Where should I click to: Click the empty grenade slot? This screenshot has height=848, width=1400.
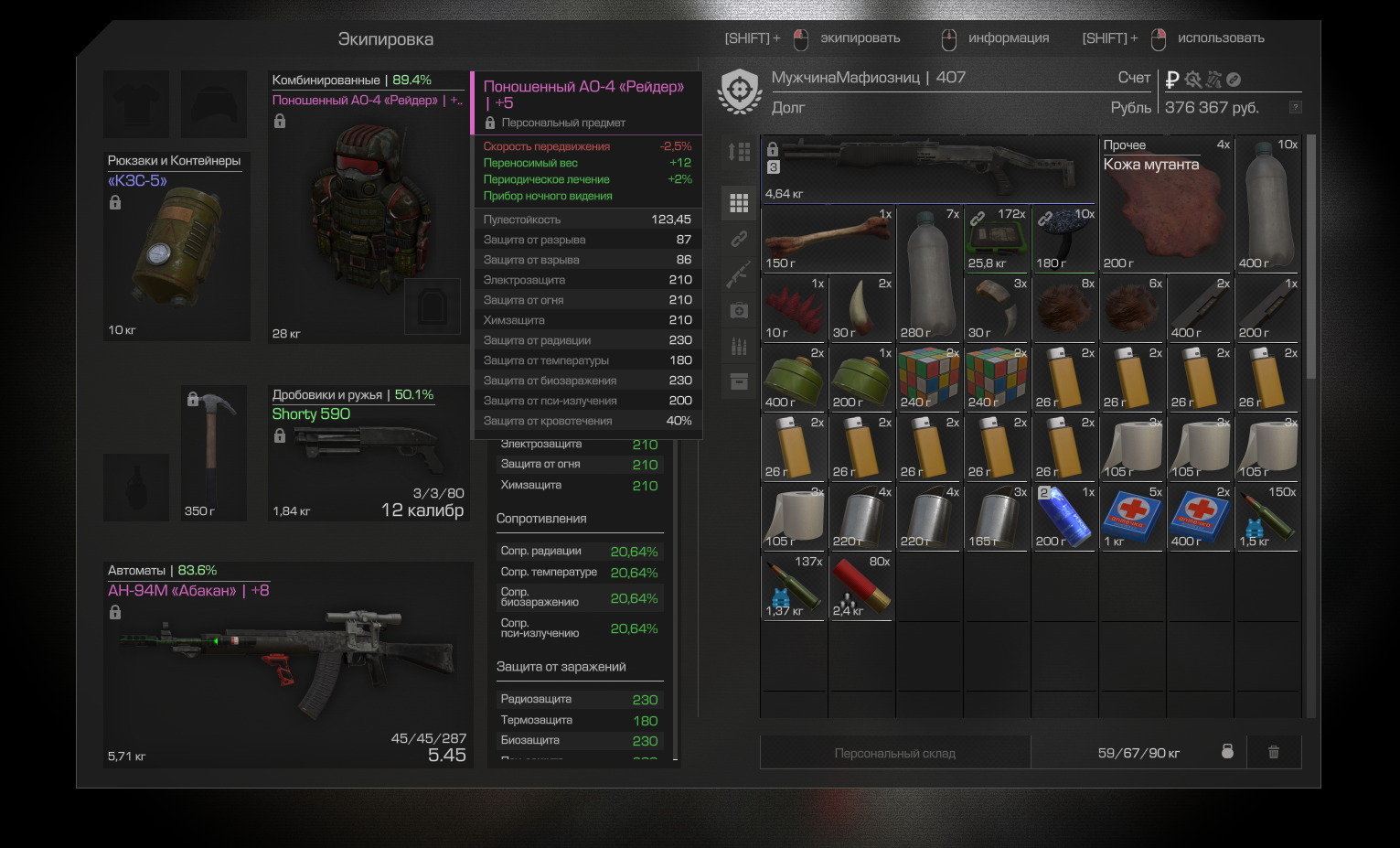136,488
